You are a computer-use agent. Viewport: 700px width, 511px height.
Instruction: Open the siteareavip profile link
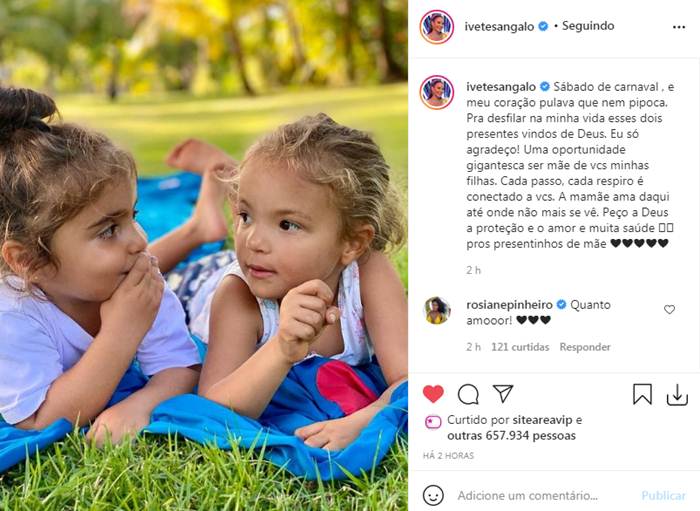(x=542, y=420)
